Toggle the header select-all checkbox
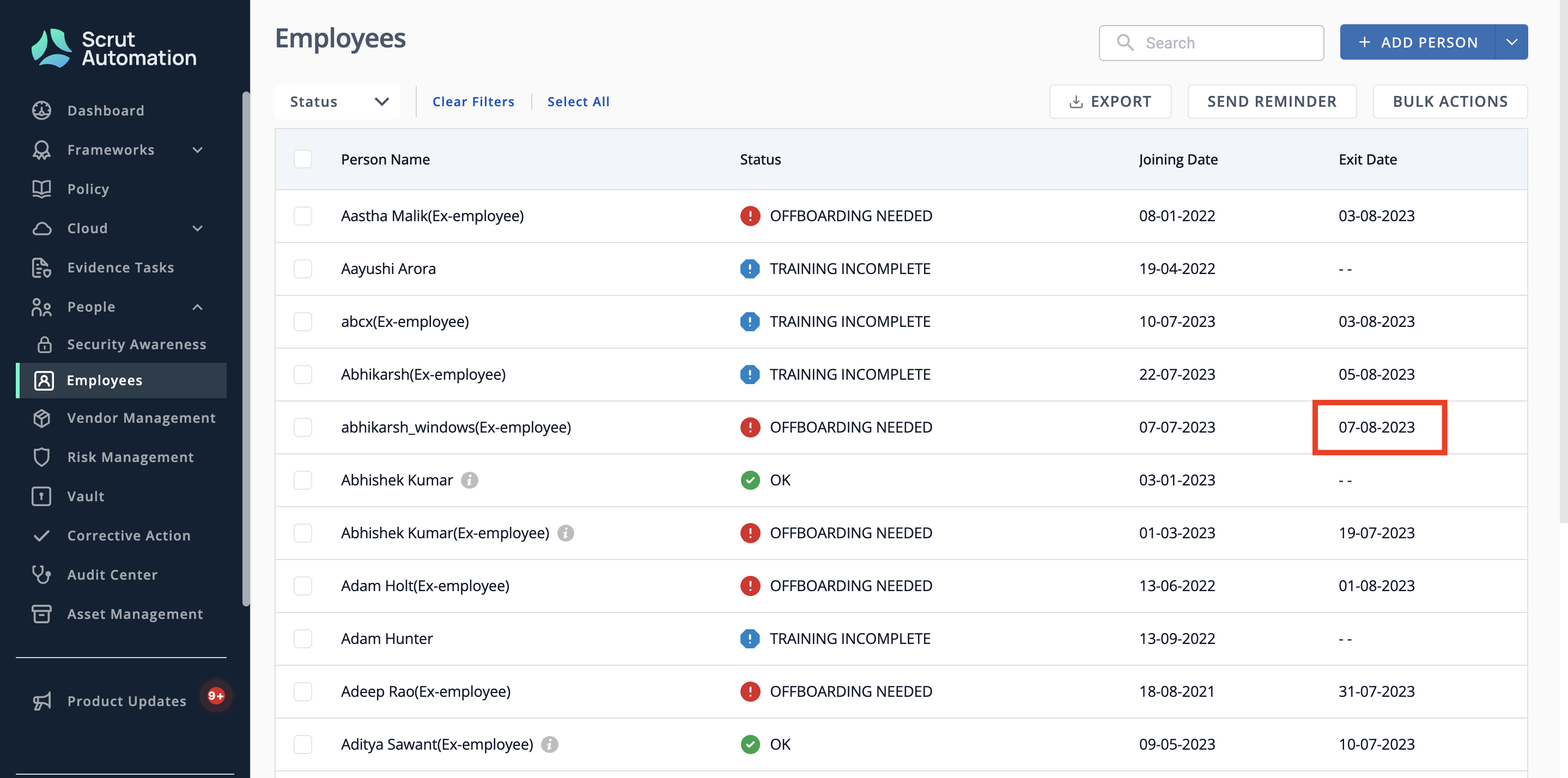The height and width of the screenshot is (778, 1568). click(x=302, y=159)
